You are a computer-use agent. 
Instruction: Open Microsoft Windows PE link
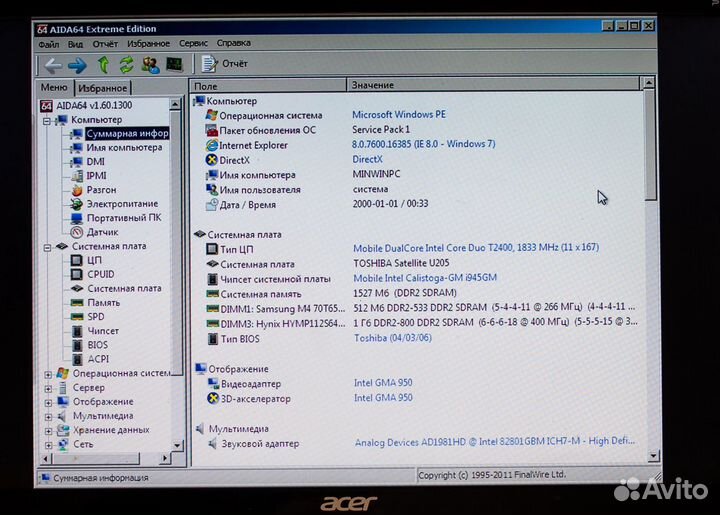click(x=399, y=114)
